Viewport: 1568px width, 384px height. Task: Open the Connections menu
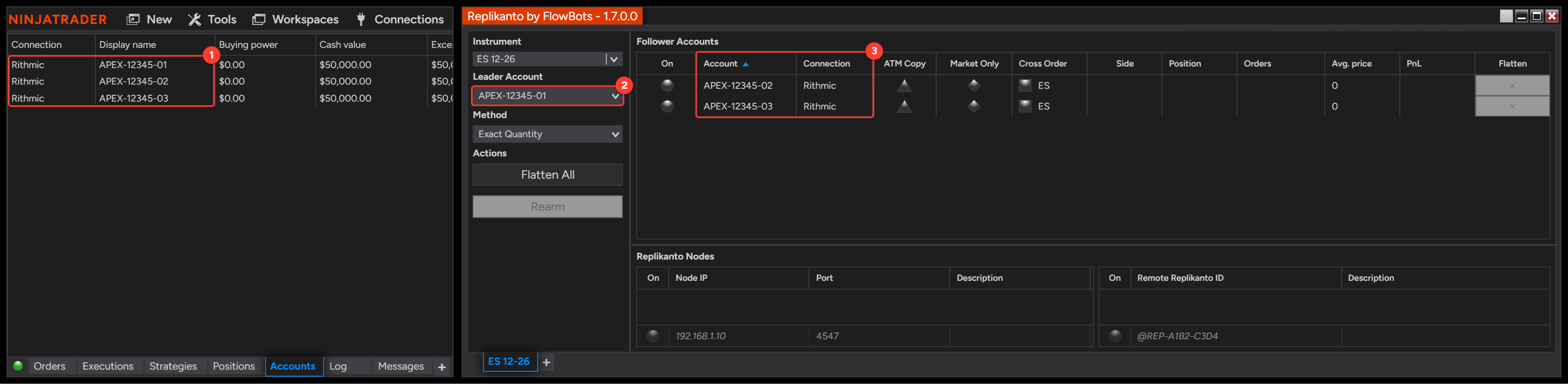400,20
